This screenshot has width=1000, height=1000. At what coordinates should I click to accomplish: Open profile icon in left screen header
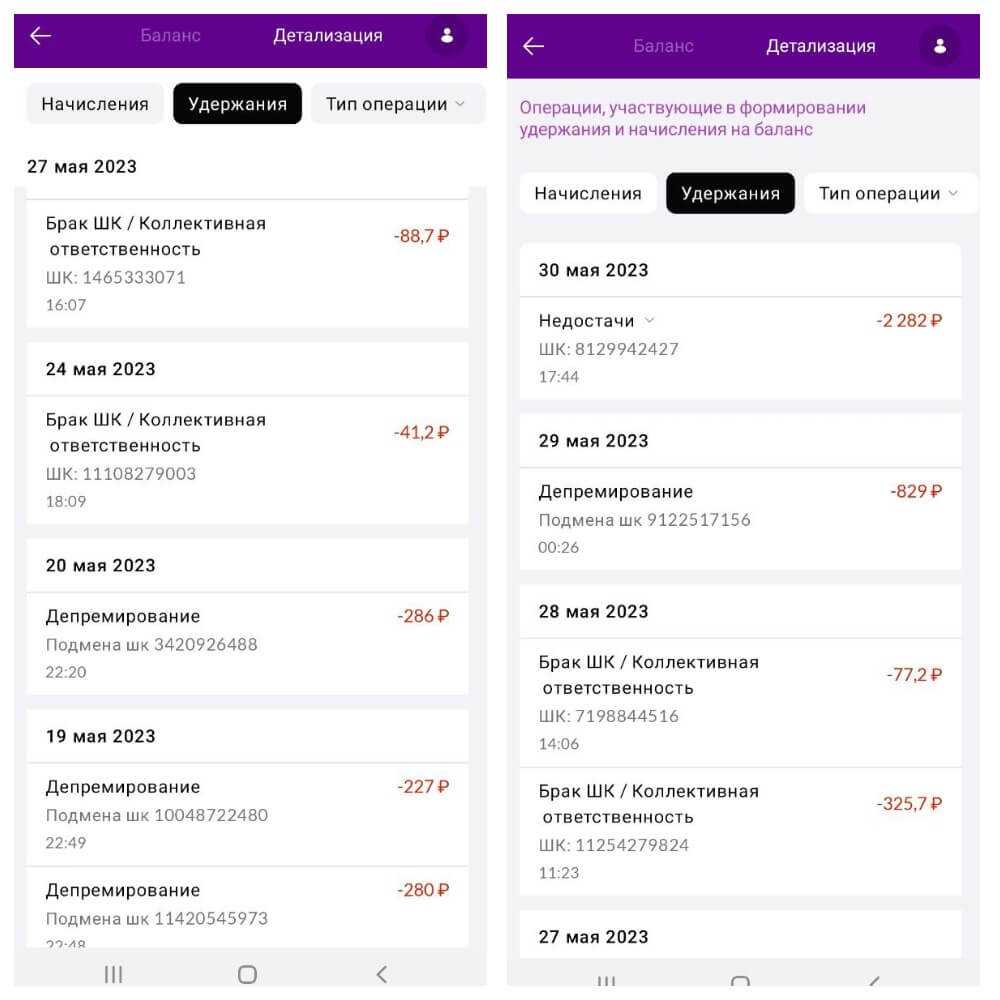tap(446, 36)
